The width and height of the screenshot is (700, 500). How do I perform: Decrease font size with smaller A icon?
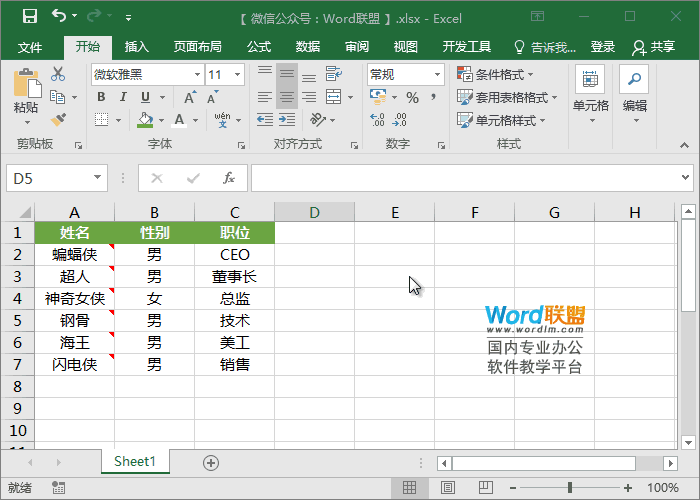[212, 97]
